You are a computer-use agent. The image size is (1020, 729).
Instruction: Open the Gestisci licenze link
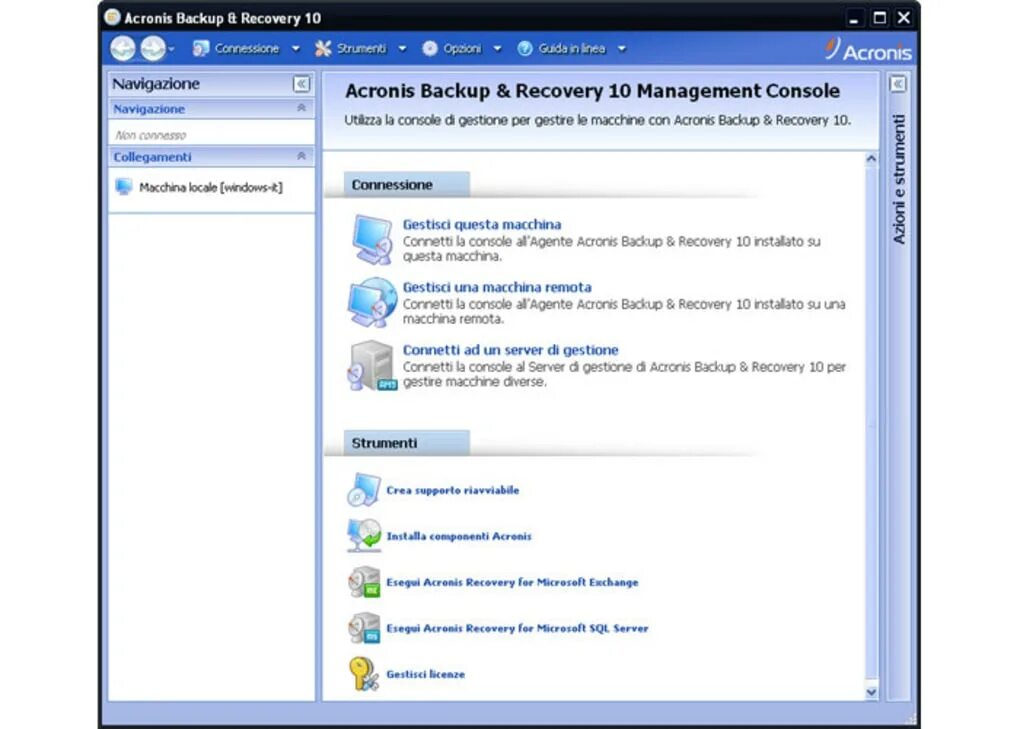425,674
